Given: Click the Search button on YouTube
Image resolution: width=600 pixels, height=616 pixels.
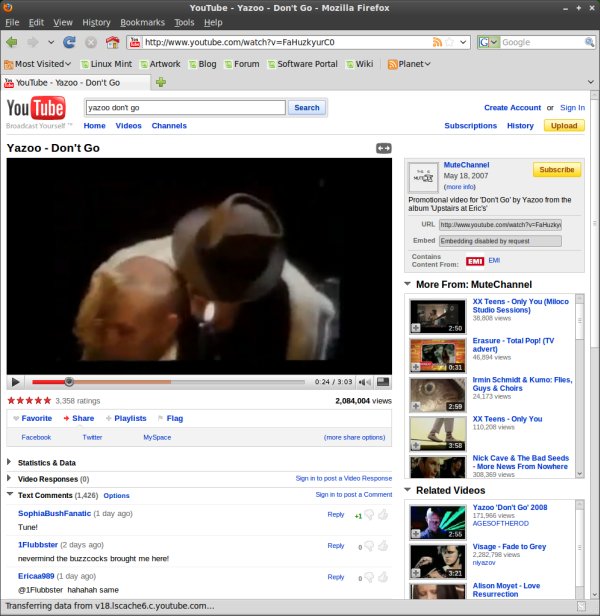Looking at the screenshot, I should [307, 108].
